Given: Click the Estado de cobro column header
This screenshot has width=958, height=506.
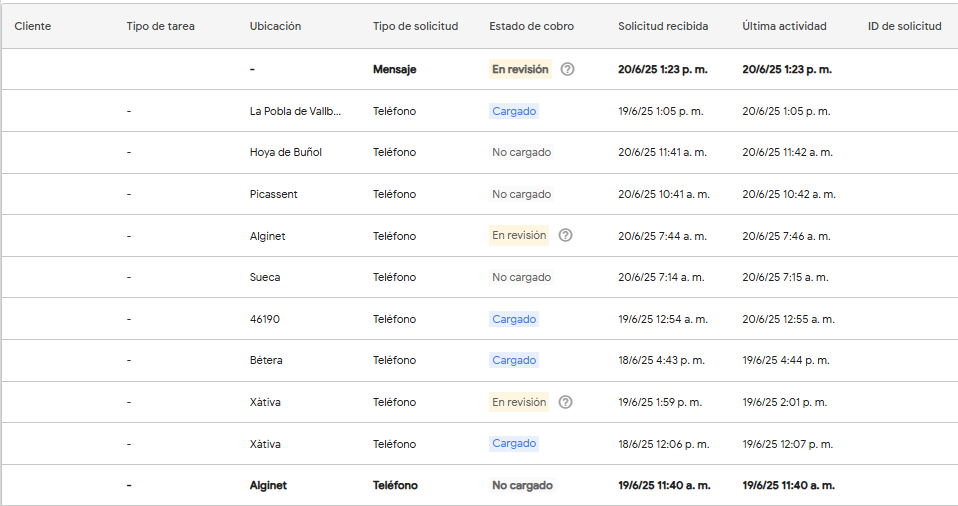Looking at the screenshot, I should 532,26.
